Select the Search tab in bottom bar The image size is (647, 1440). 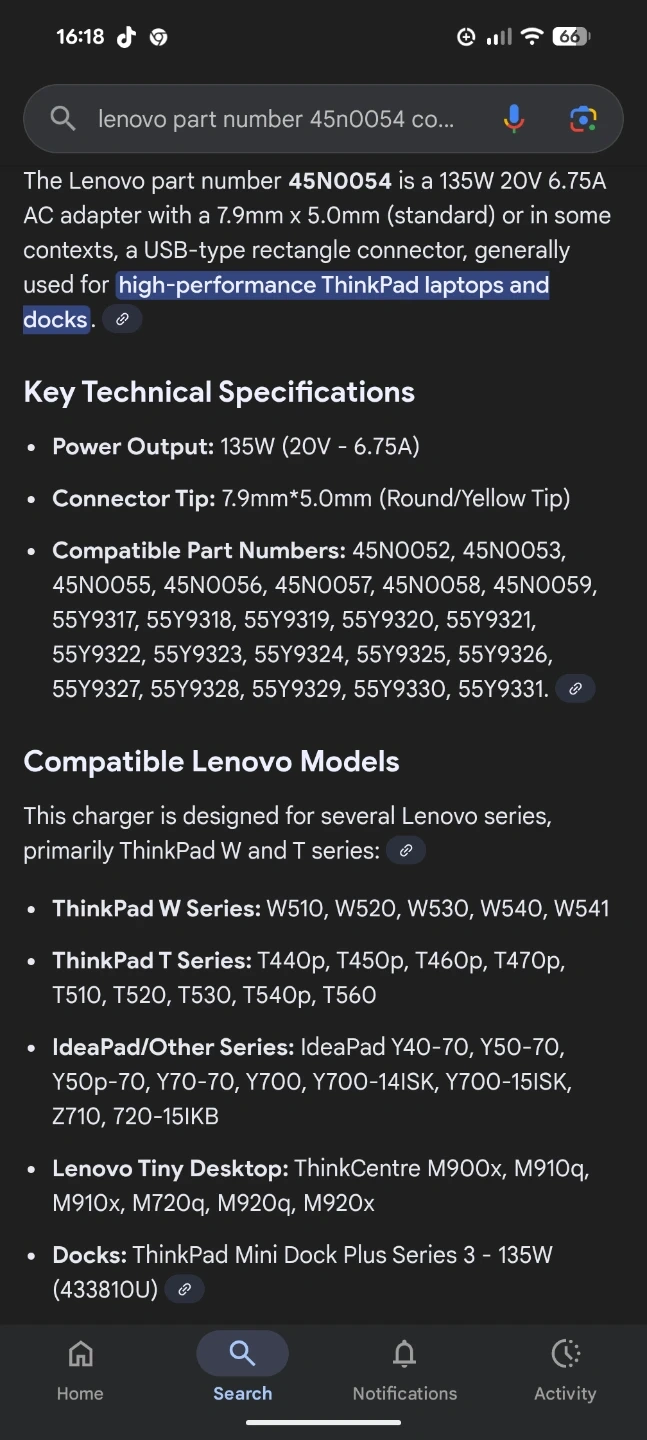tap(242, 1370)
